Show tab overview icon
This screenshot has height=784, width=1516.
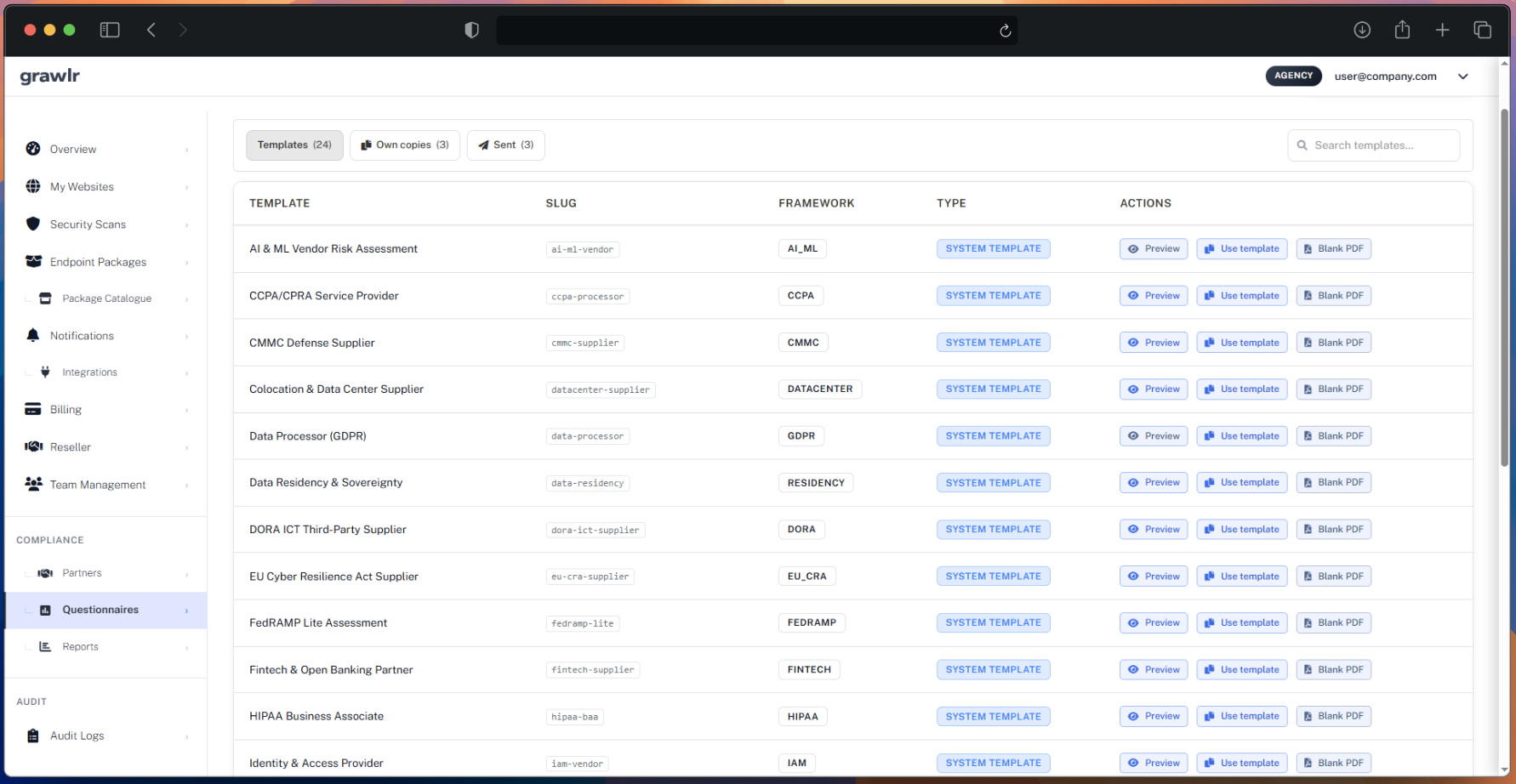[1482, 30]
